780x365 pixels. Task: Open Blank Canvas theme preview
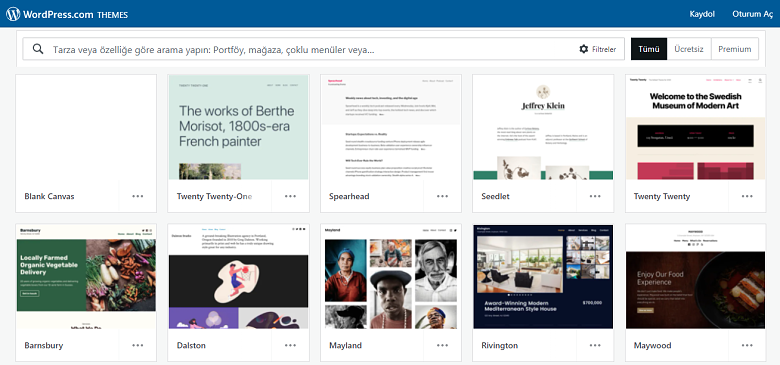click(x=86, y=127)
